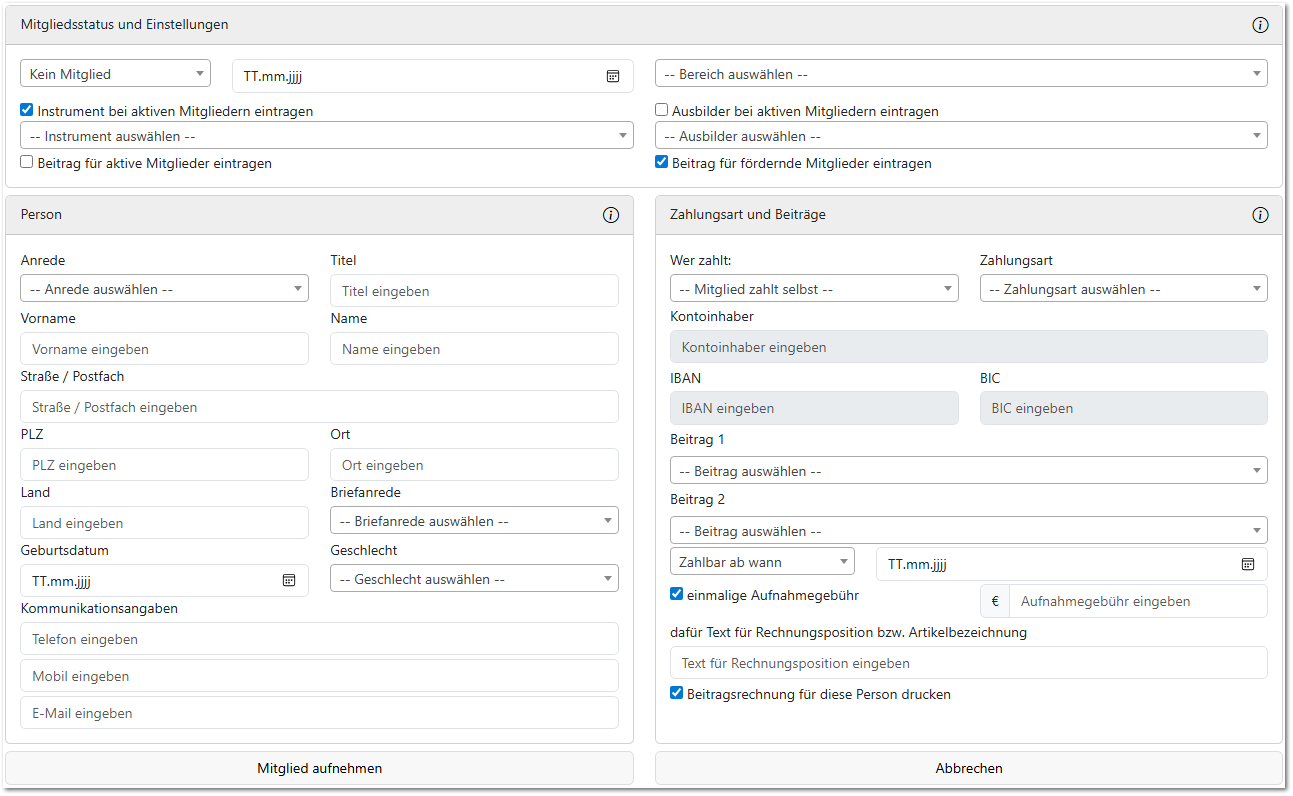Click the info icon in Person panel header
The width and height of the screenshot is (1293, 796).
611,215
